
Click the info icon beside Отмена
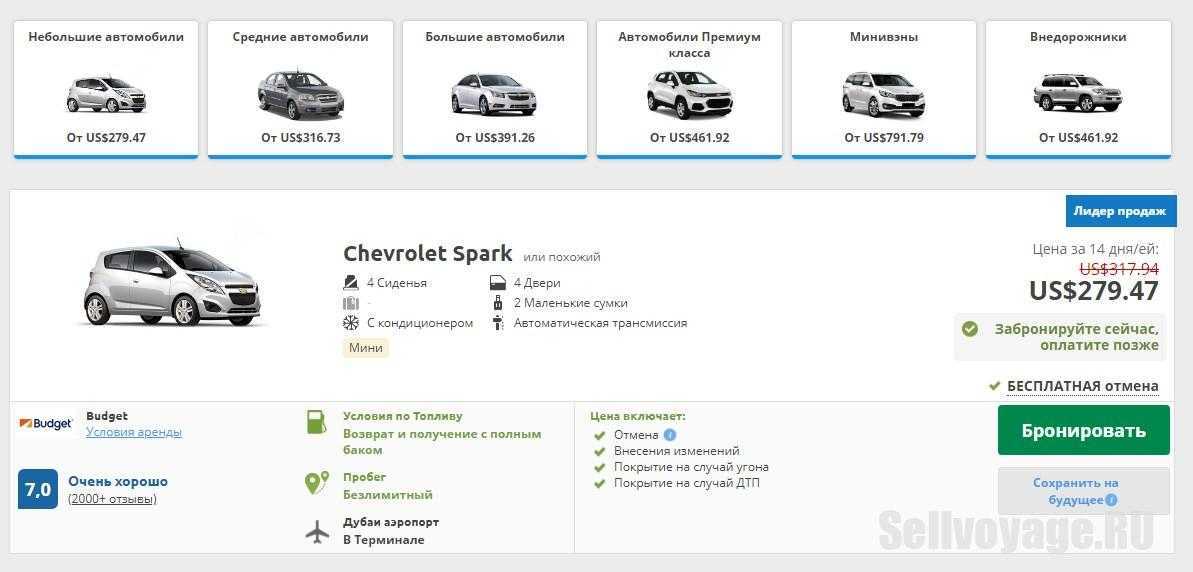pyautogui.click(x=670, y=435)
